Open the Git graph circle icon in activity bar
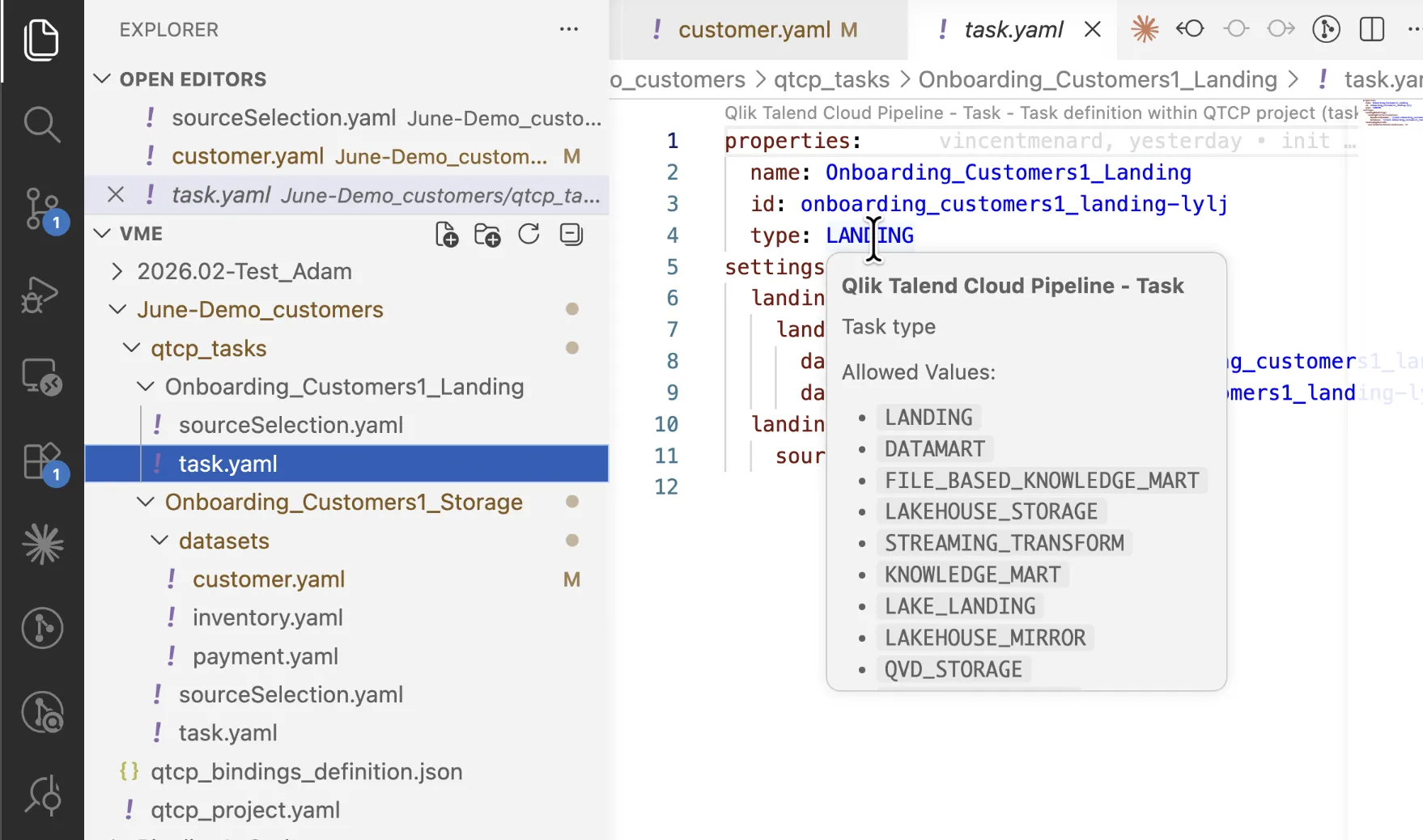This screenshot has width=1423, height=840. 41,628
